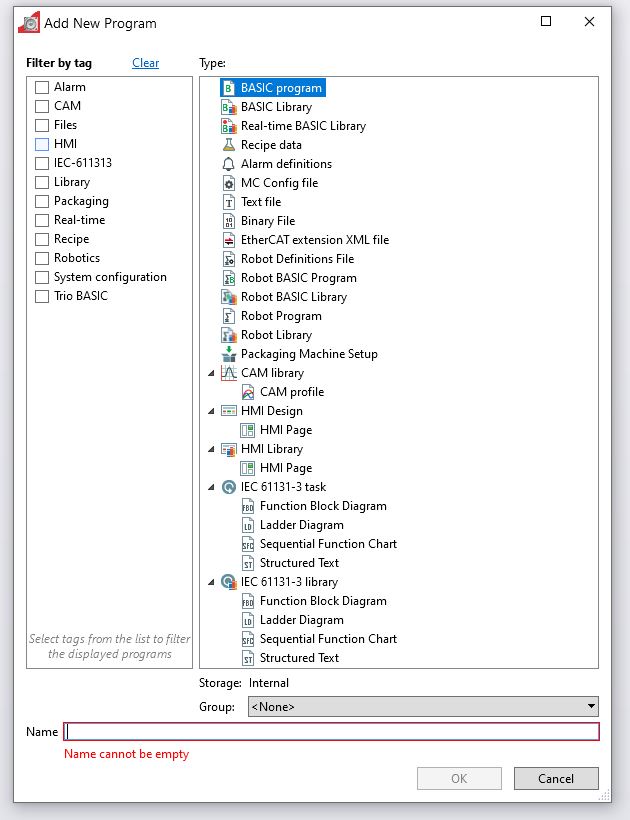Choose the BASIC Library icon

228,107
